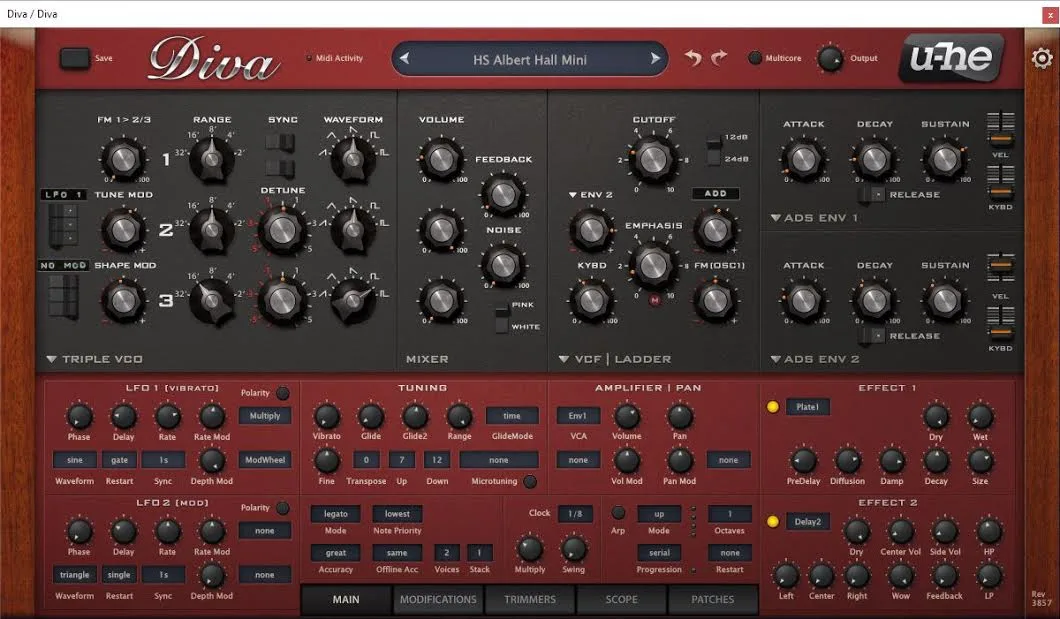This screenshot has height=619, width=1060.
Task: Toggle the Microtuning button
Action: (530, 481)
